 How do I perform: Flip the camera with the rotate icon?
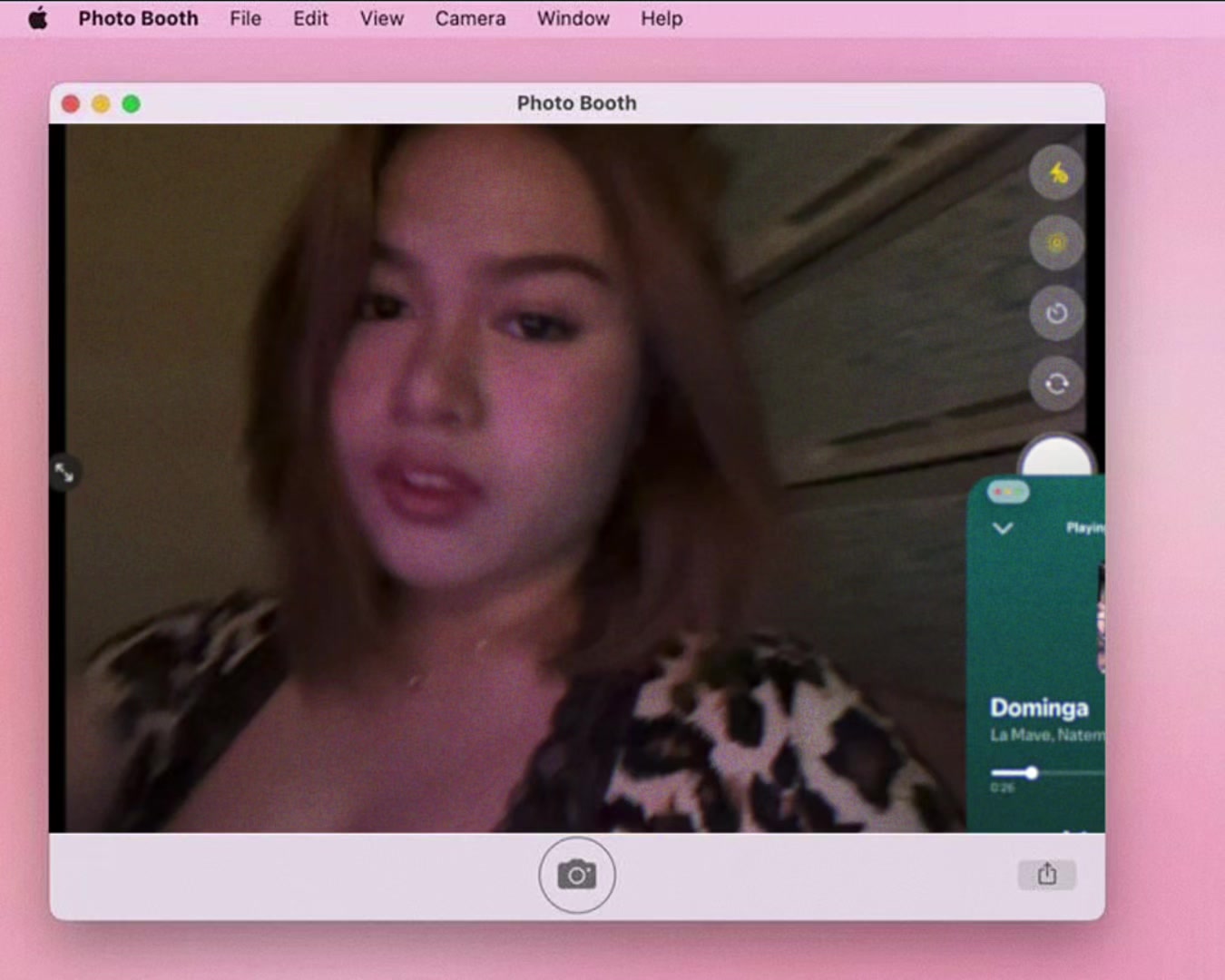point(1057,383)
